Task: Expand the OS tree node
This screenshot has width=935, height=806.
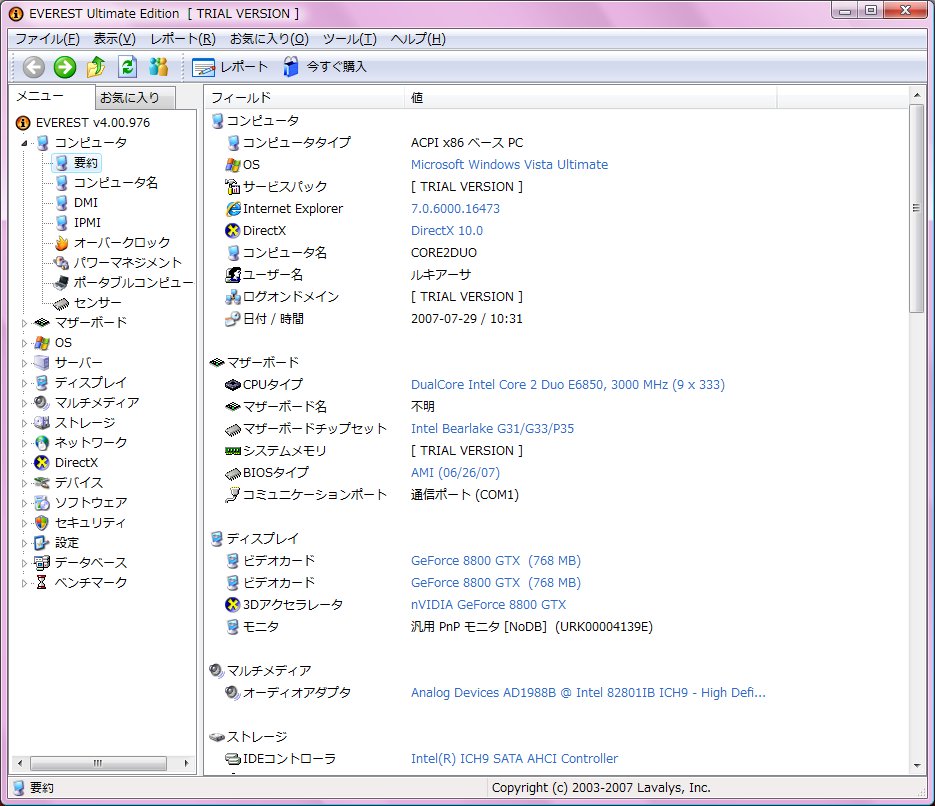Action: (24, 343)
